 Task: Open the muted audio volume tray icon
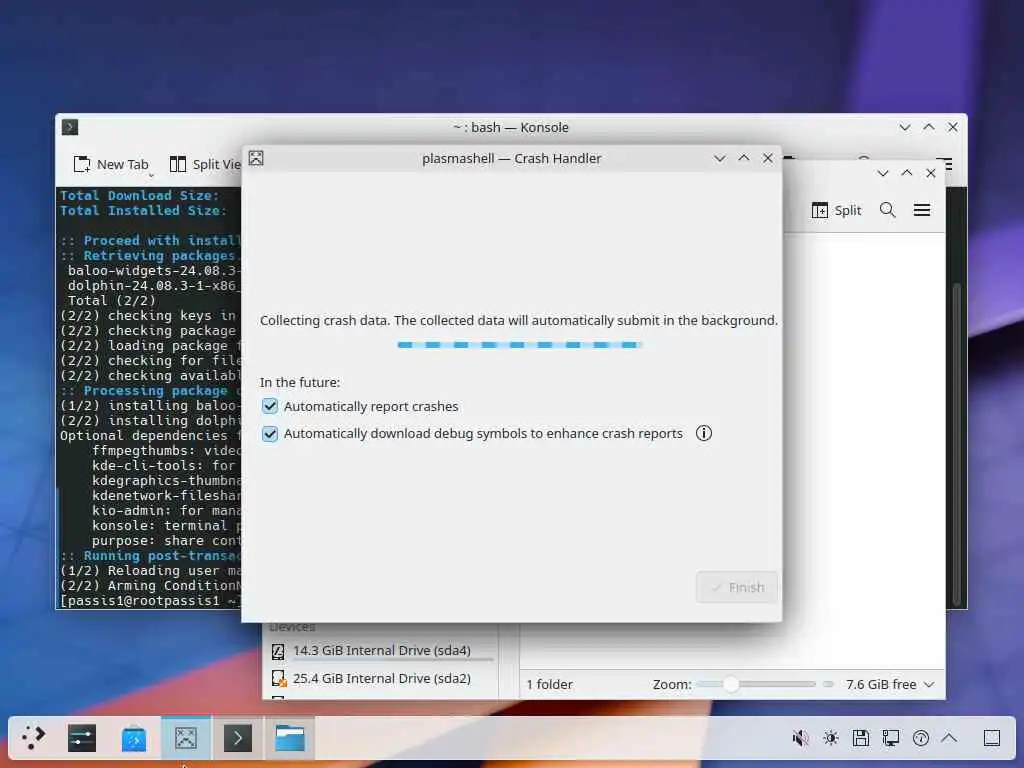coord(800,738)
